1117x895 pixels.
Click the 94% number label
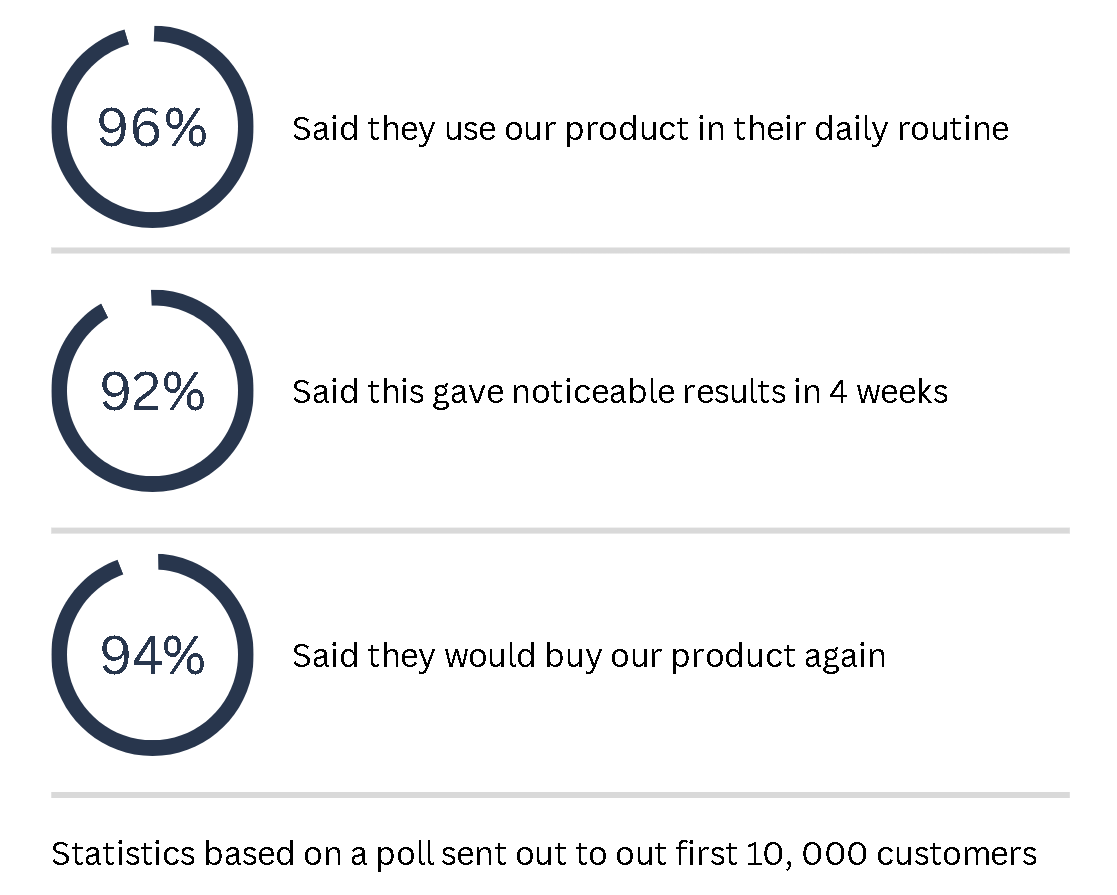click(152, 655)
